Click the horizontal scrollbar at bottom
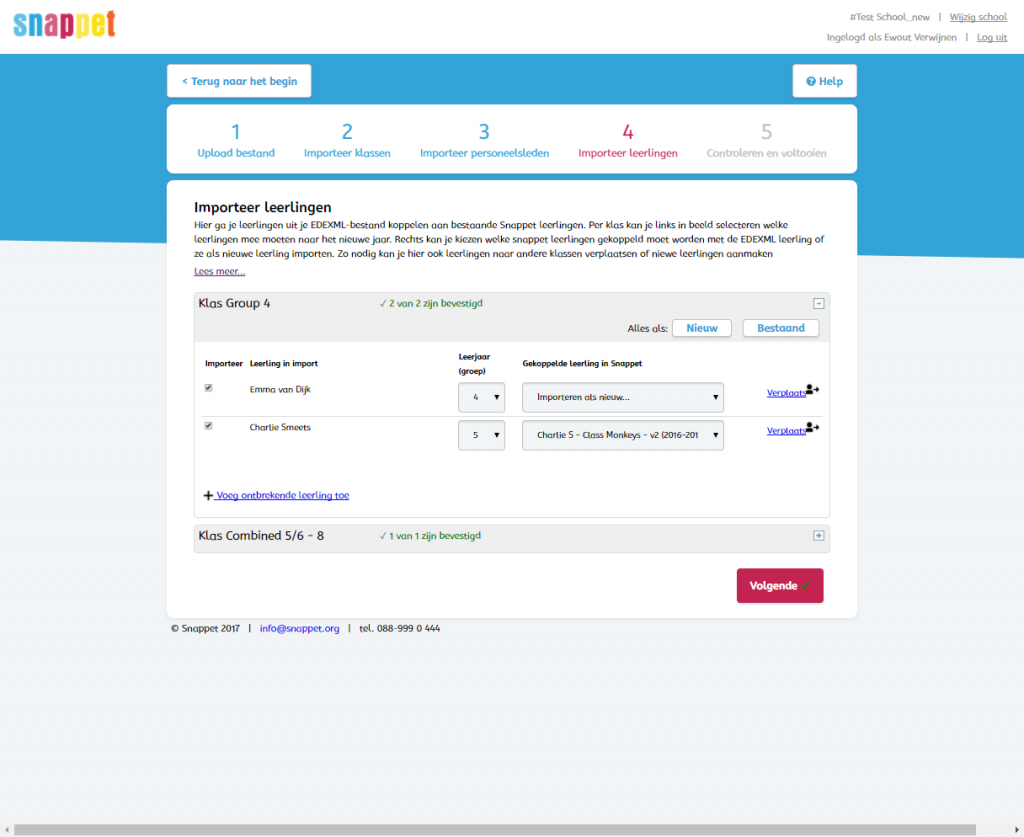Viewport: 1024px width, 837px height. pyautogui.click(x=494, y=829)
